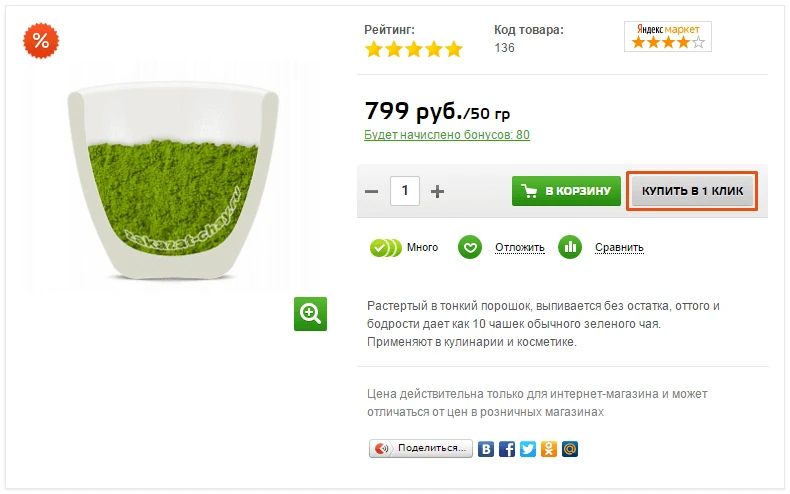Open the Поделиться share button
This screenshot has height=494, width=790.
pyautogui.click(x=421, y=448)
